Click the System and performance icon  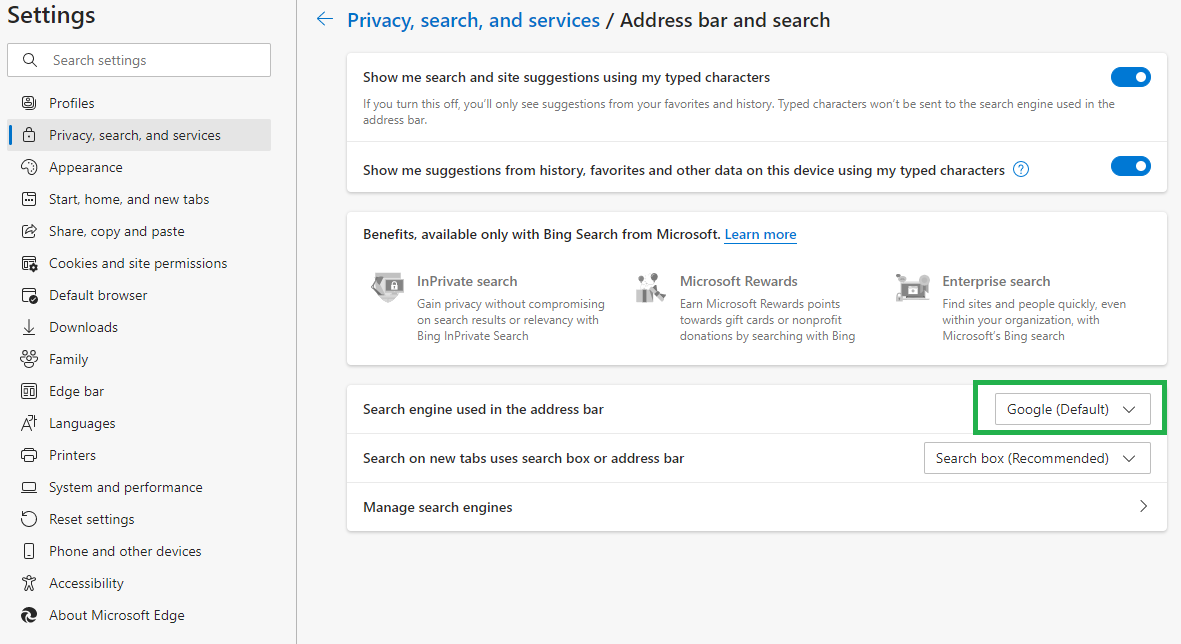coord(29,487)
